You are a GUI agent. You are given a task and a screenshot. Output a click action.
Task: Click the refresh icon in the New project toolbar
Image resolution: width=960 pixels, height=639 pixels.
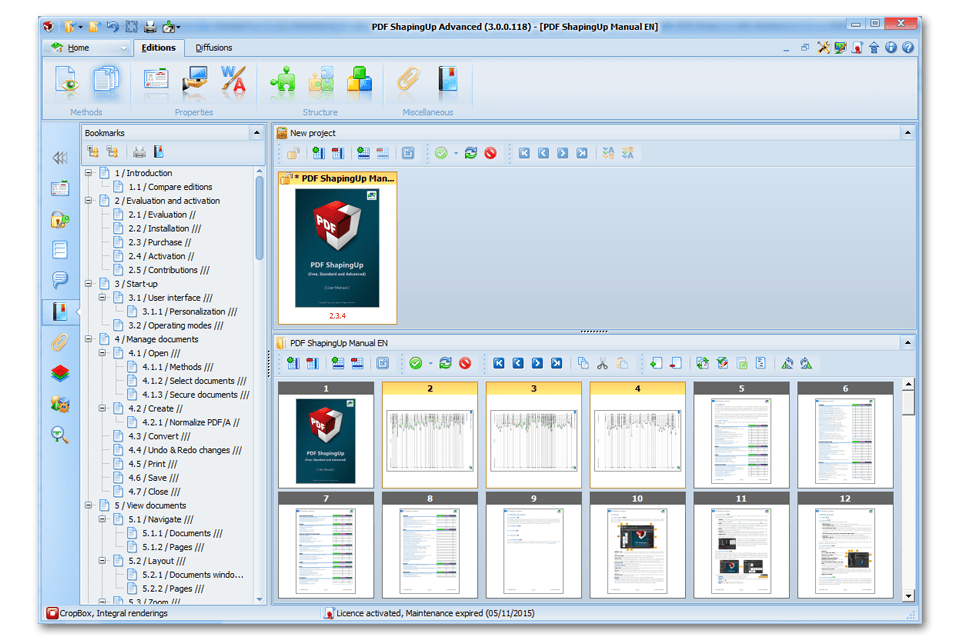(x=469, y=153)
